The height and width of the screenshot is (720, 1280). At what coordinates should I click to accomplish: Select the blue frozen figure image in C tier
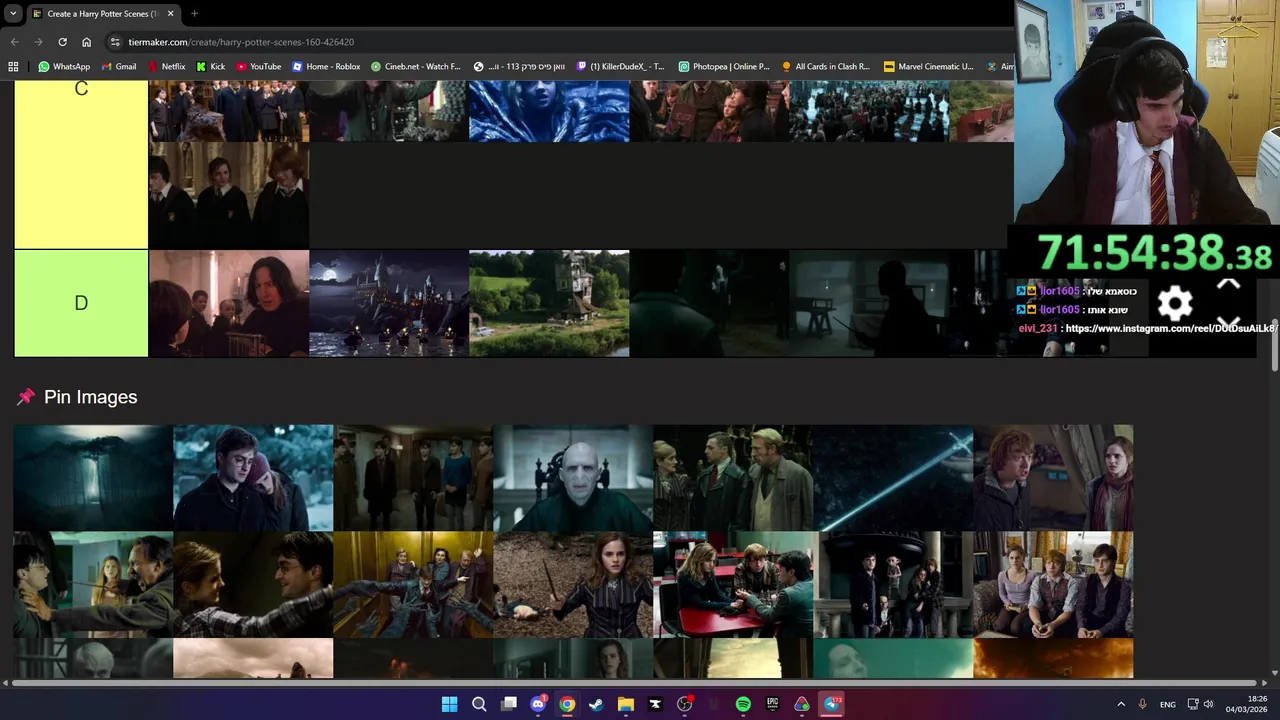[x=549, y=111]
